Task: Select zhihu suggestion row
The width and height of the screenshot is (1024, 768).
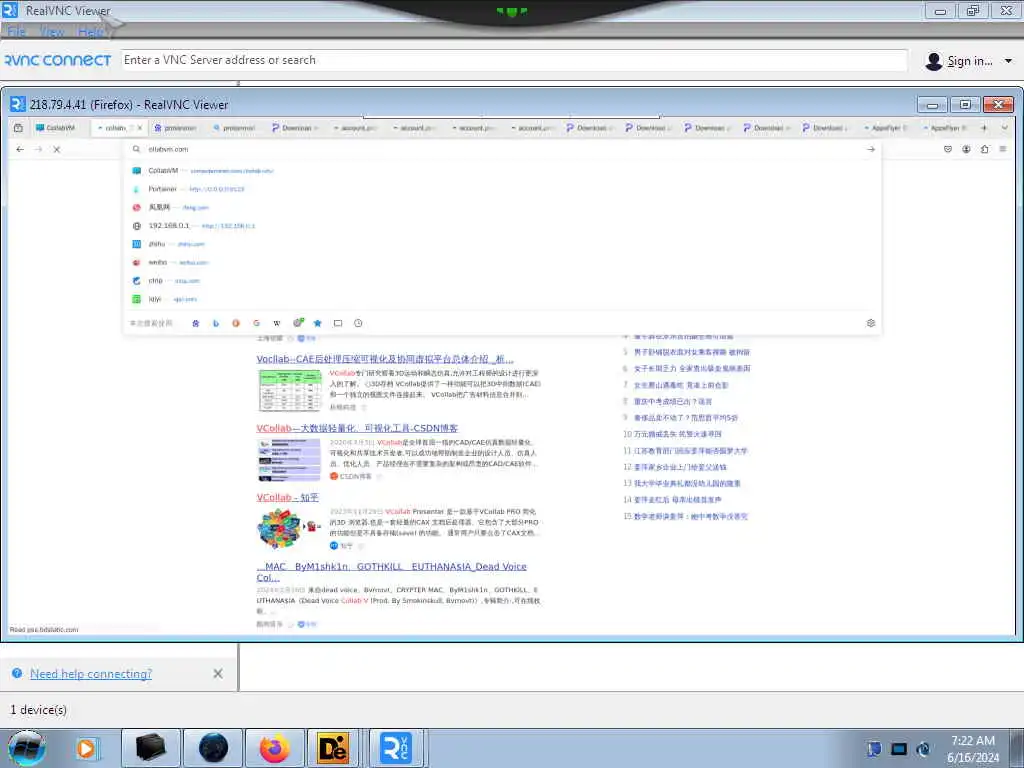Action: (x=502, y=244)
